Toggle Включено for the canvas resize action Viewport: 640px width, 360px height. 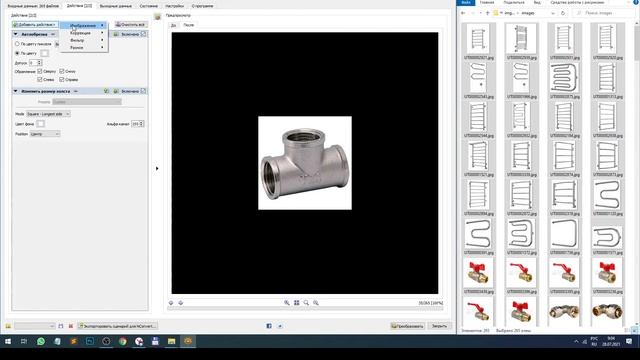point(143,91)
